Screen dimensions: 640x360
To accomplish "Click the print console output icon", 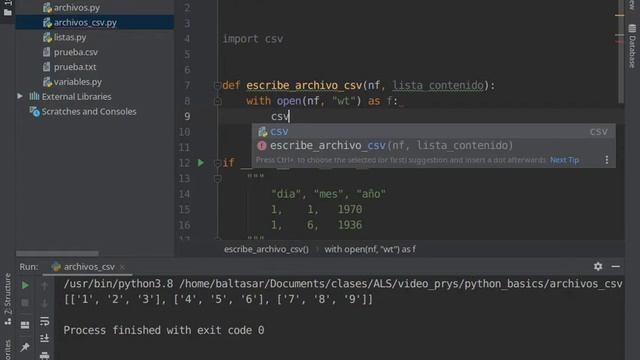I will click(44, 356).
